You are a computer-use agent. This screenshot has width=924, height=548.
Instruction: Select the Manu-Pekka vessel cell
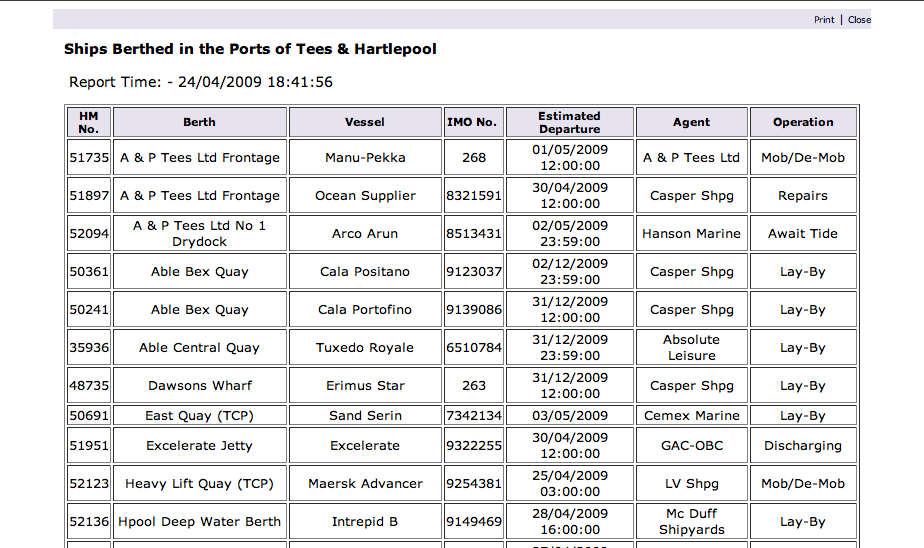coord(365,158)
